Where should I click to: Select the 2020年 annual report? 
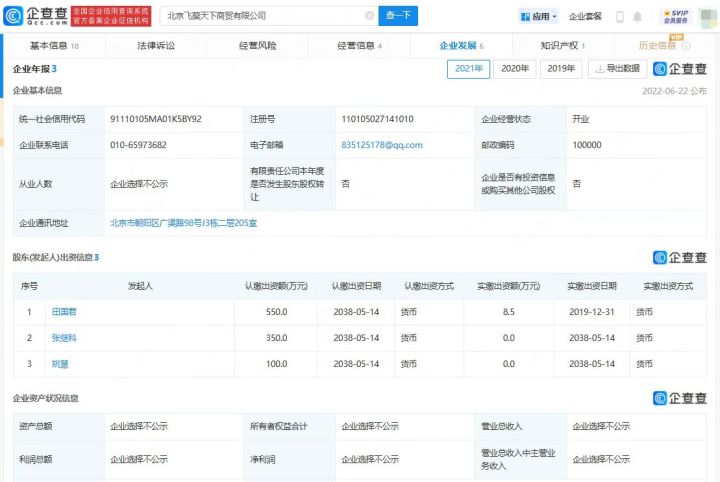[515, 69]
